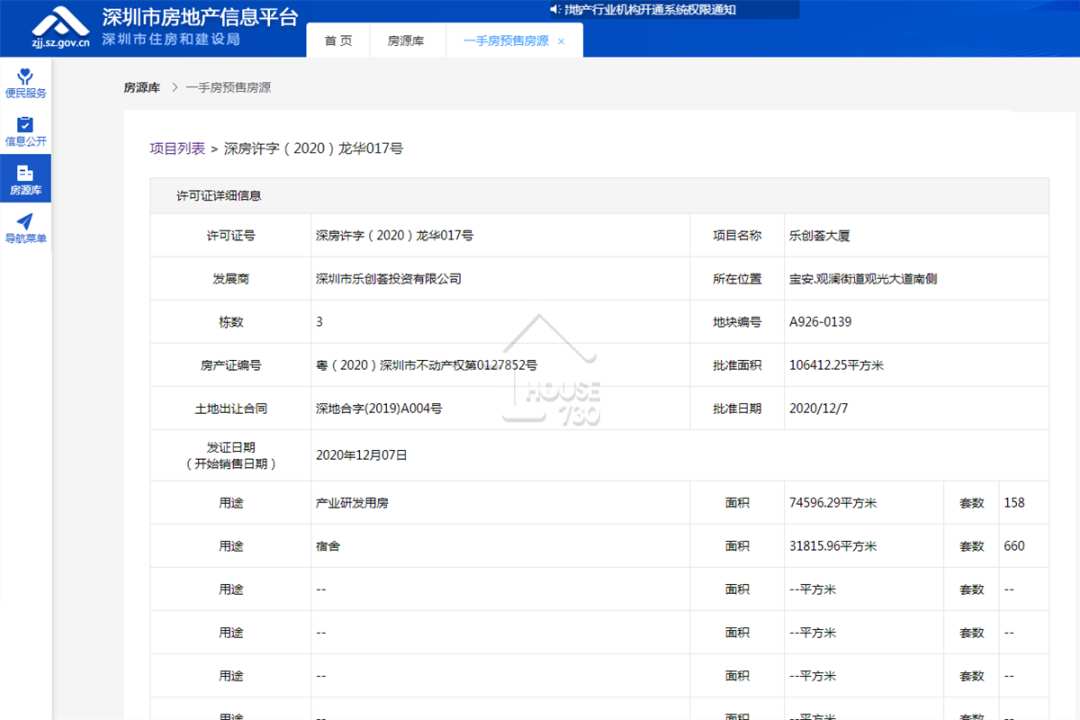The image size is (1080, 720).
Task: Click the 批准面积 label cell
Action: pyautogui.click(x=737, y=365)
